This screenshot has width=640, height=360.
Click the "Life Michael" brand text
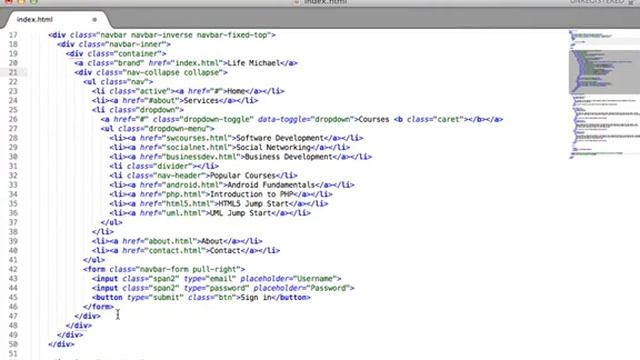coord(254,63)
